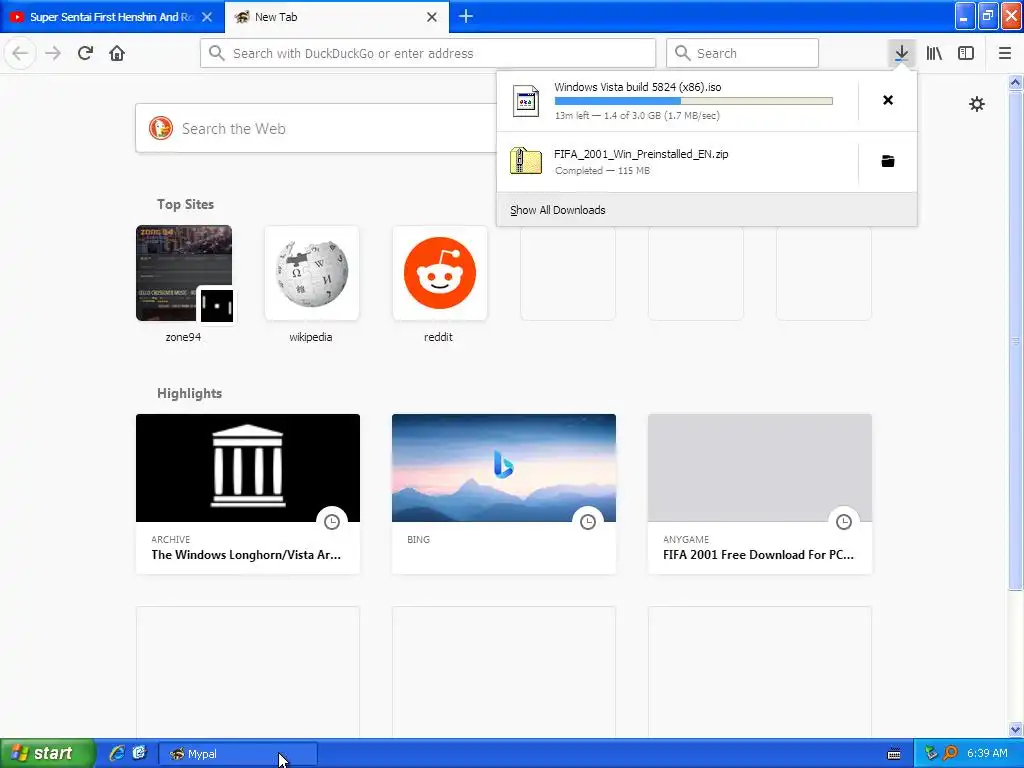Click the Top Sites heading
Viewport: 1024px width, 768px height.
click(185, 204)
